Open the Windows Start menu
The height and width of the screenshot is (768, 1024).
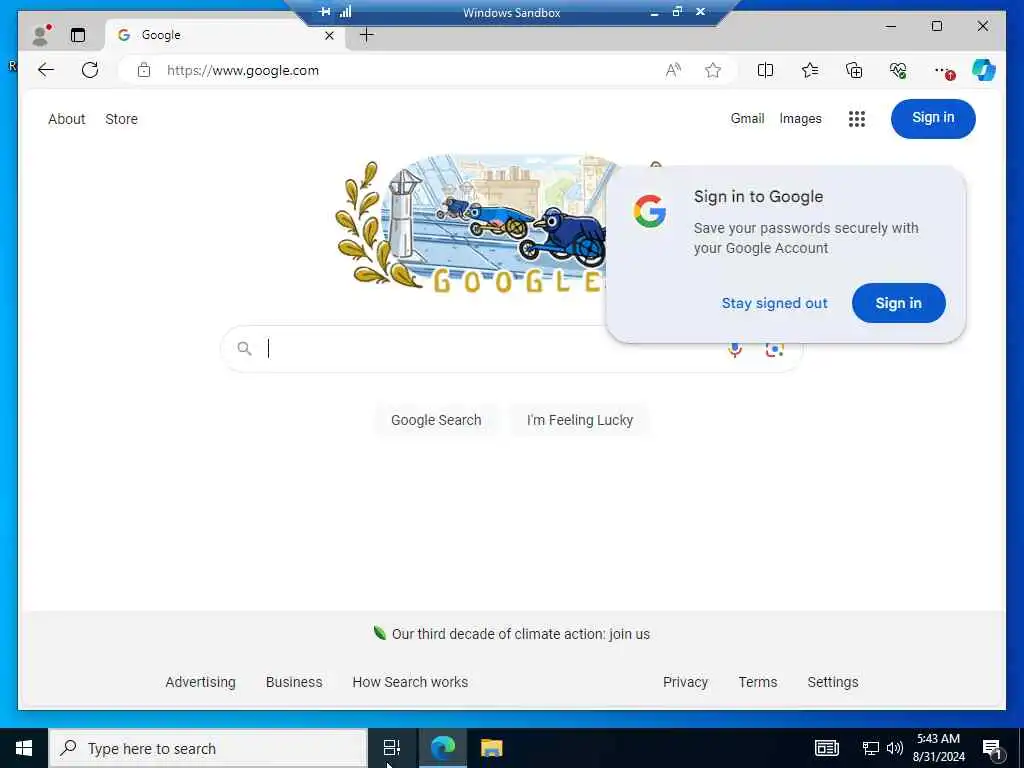click(x=24, y=748)
